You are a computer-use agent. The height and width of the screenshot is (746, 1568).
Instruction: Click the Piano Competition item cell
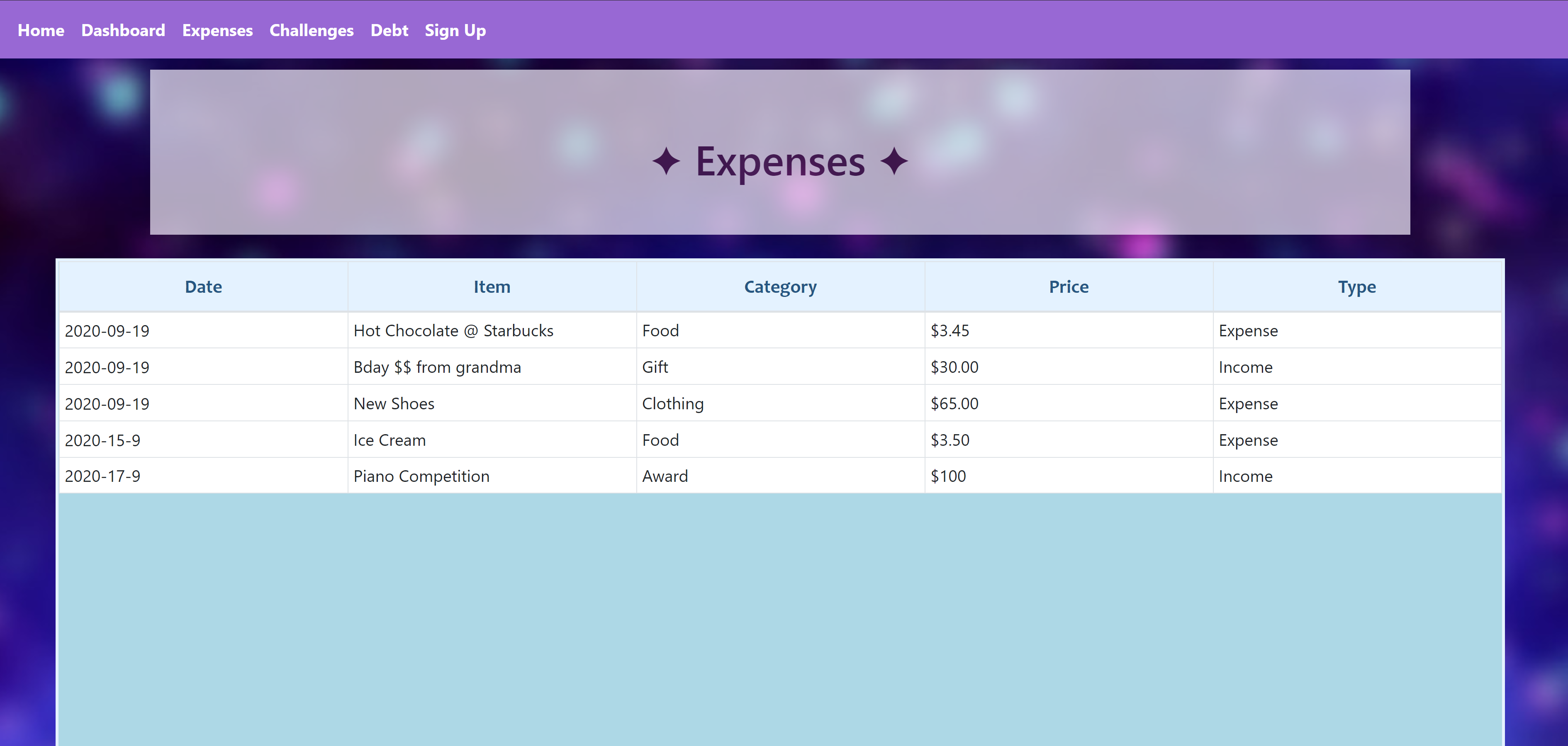click(421, 476)
